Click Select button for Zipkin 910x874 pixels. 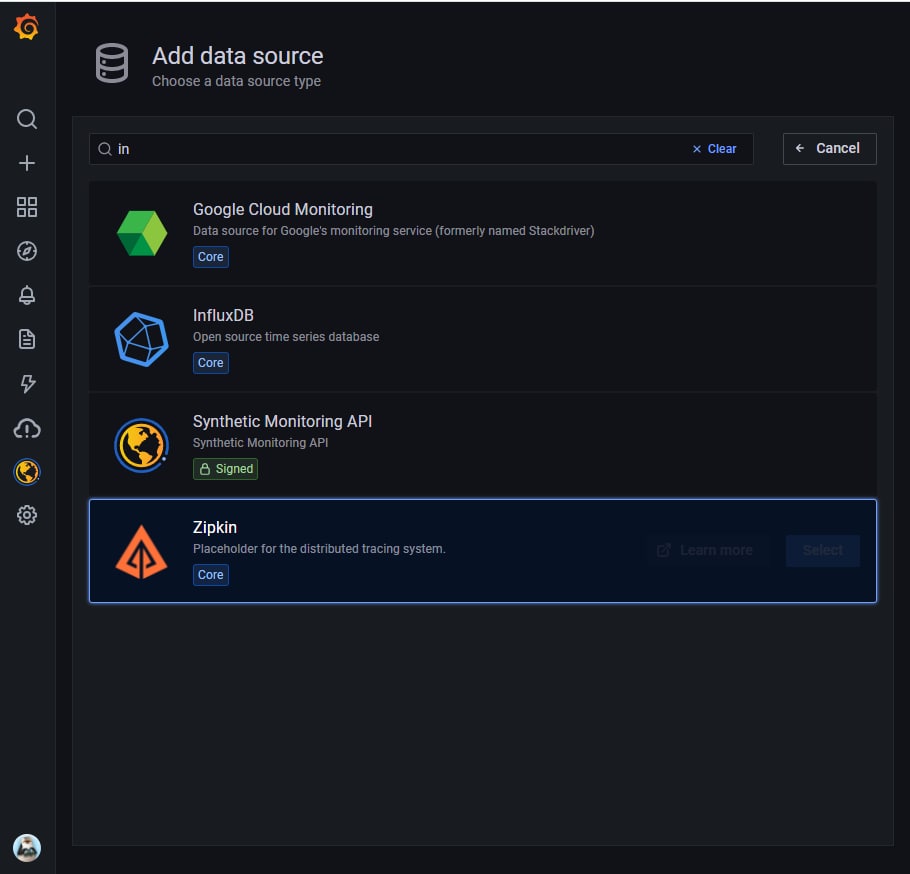pos(823,550)
